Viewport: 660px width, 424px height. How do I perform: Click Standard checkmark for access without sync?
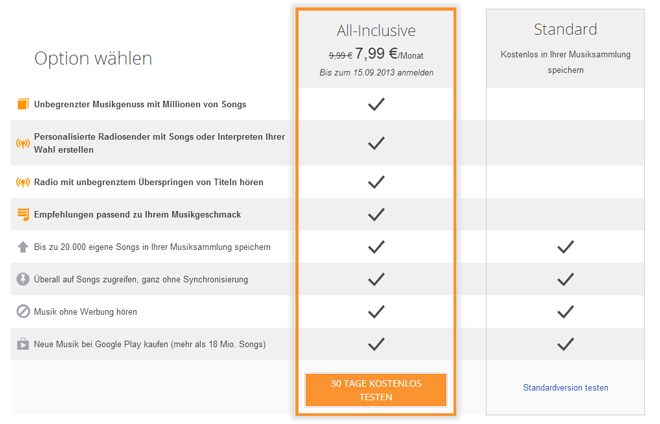565,279
